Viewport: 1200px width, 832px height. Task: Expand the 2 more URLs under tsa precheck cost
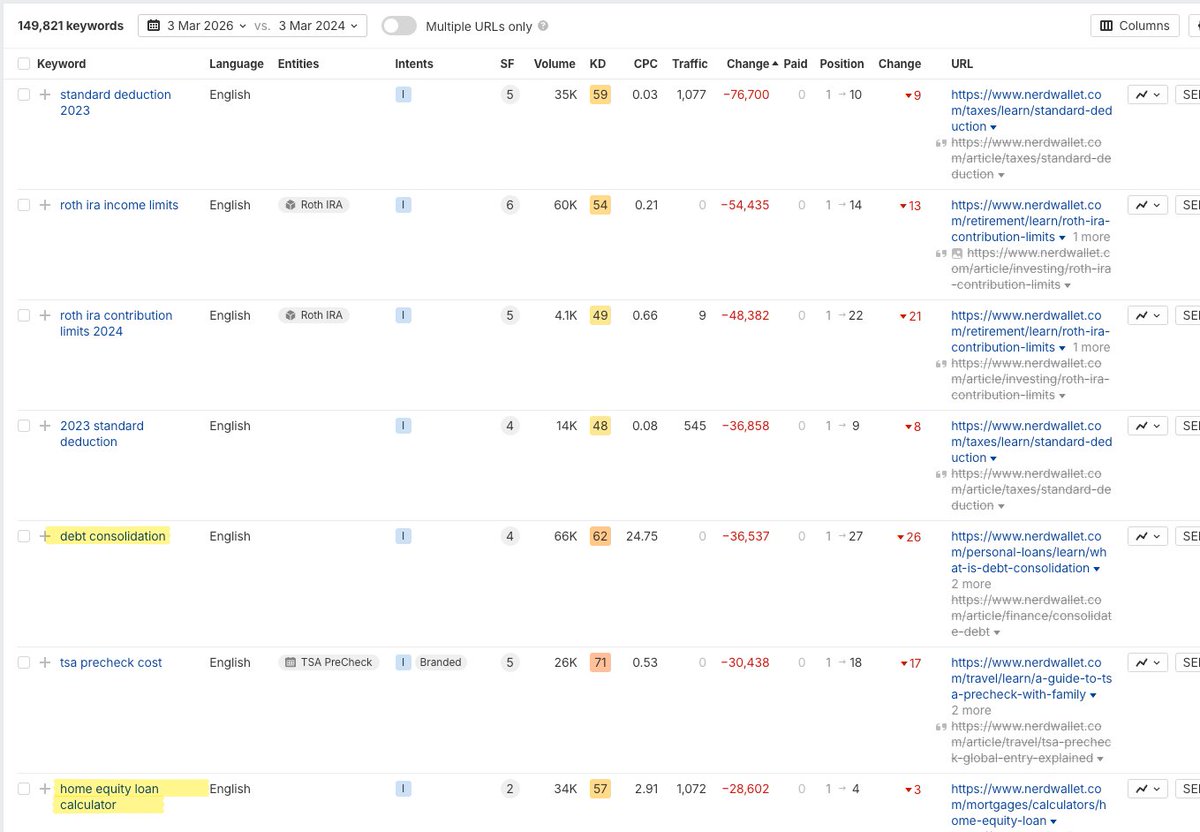971,710
